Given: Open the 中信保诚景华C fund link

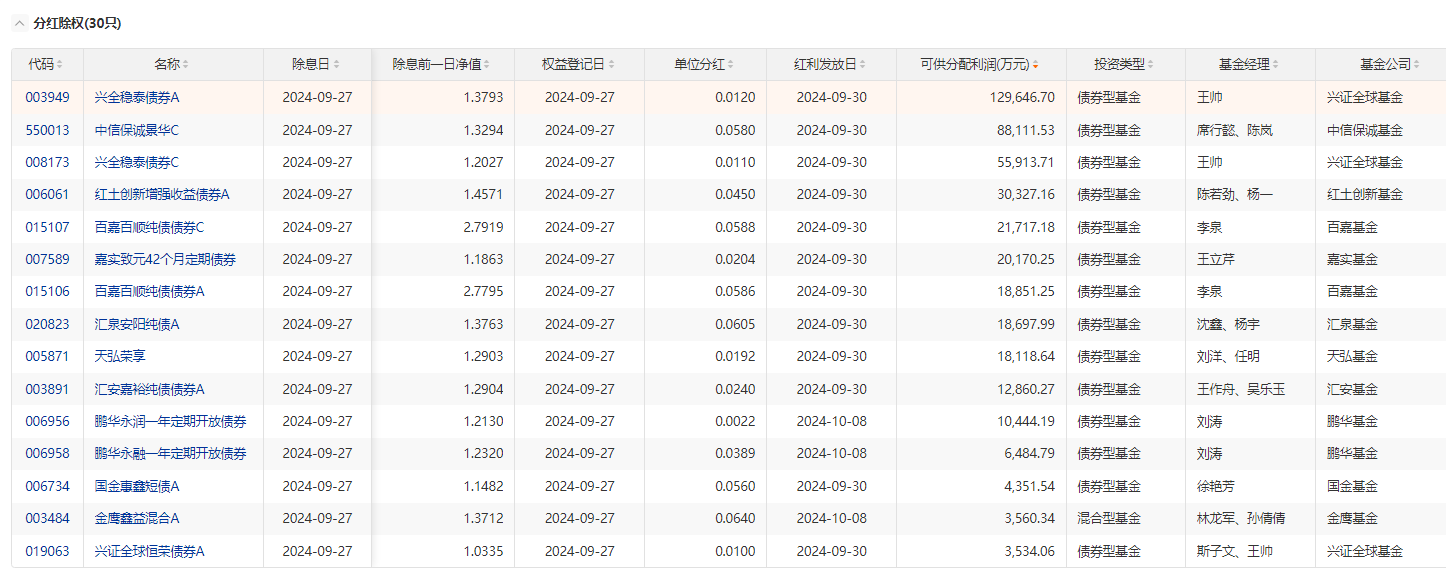Looking at the screenshot, I should point(137,130).
